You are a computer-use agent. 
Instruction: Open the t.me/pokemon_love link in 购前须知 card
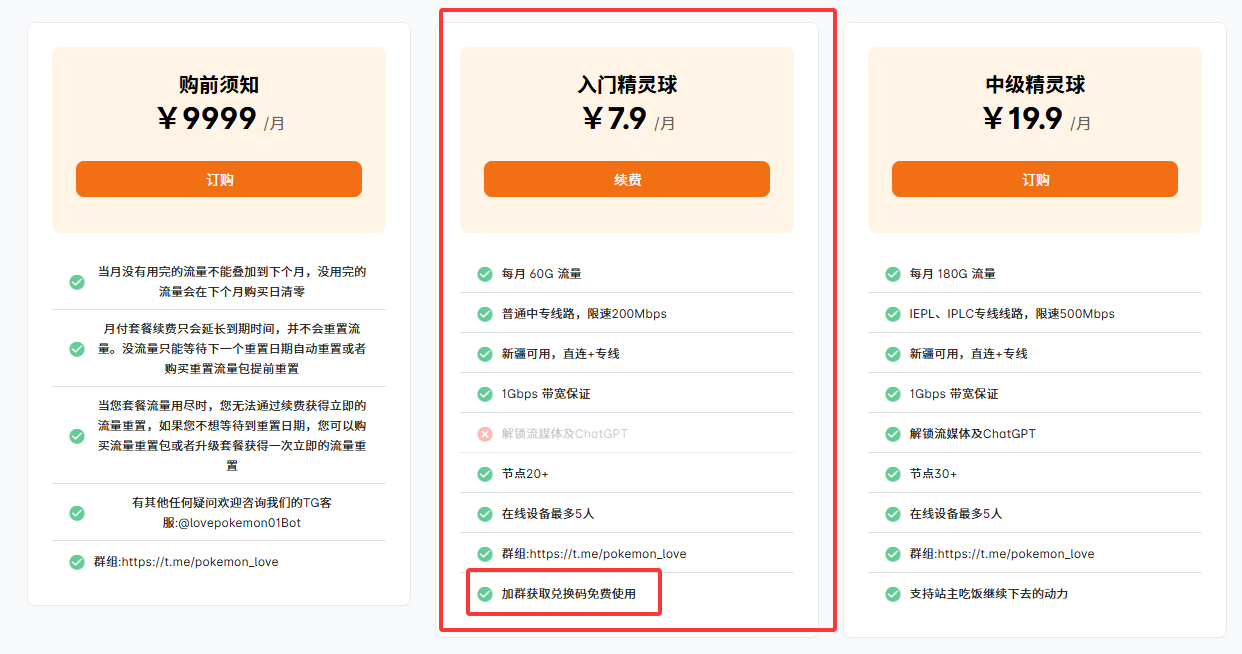[200, 562]
